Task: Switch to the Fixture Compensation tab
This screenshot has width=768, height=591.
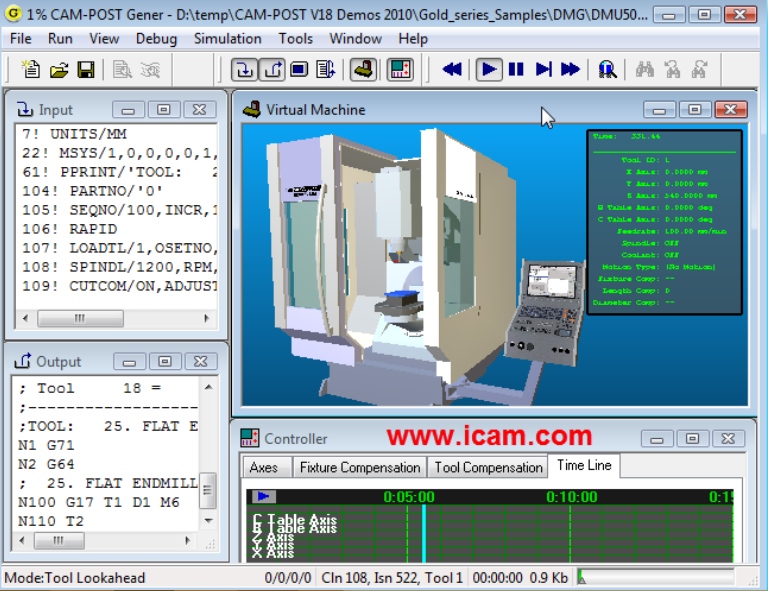Action: click(360, 468)
